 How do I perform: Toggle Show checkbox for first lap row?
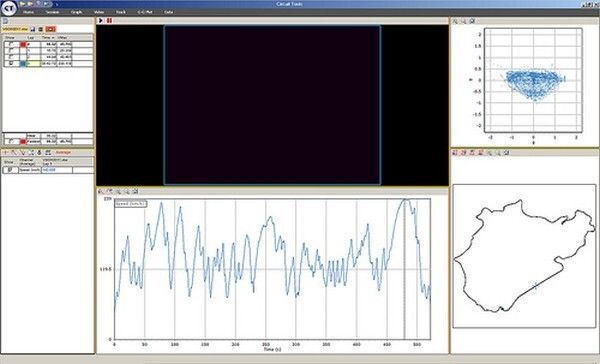[11, 44]
